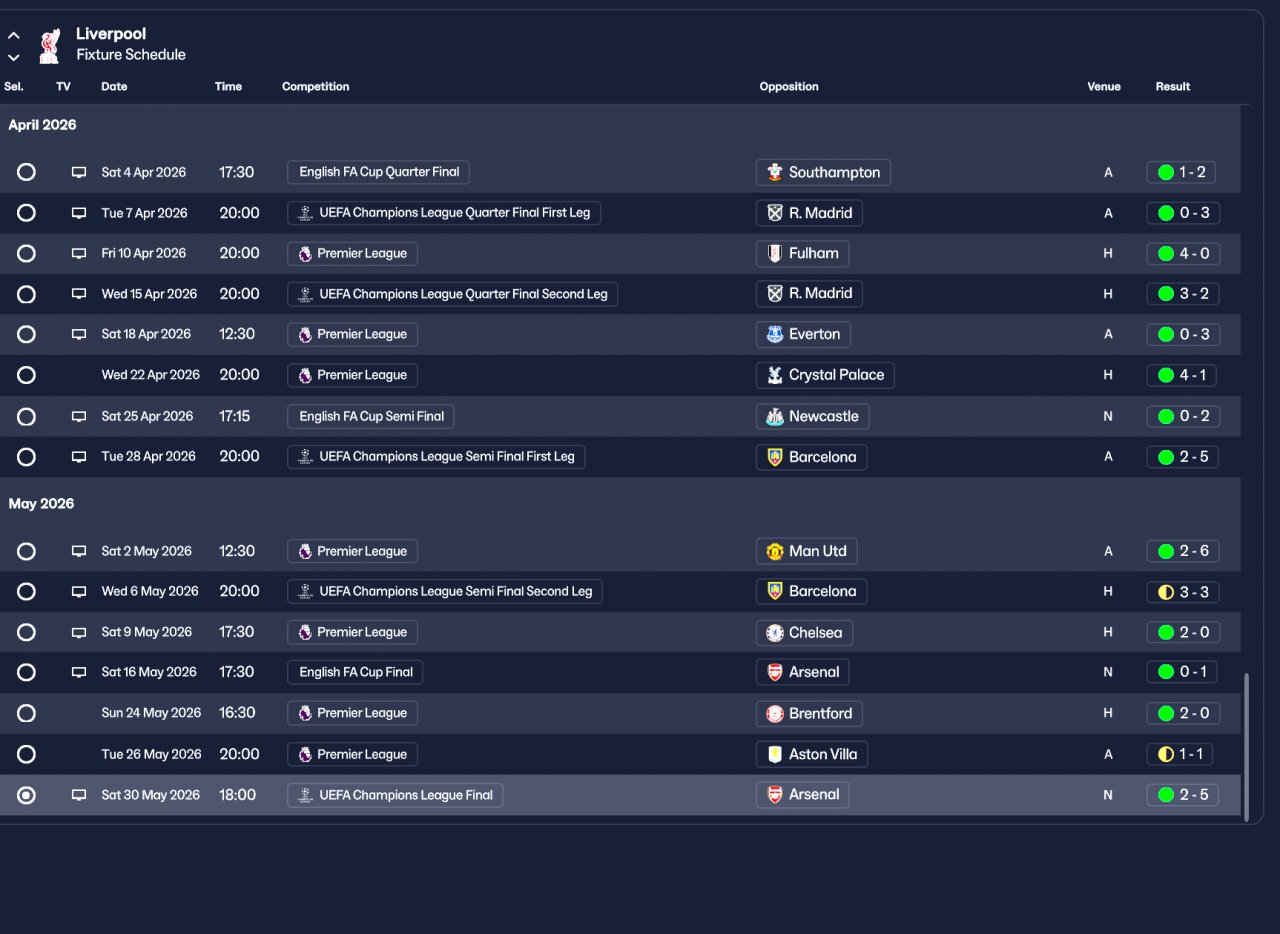Click the fixture list vertical scrollbar
The height and width of the screenshot is (934, 1280).
click(x=1246, y=747)
